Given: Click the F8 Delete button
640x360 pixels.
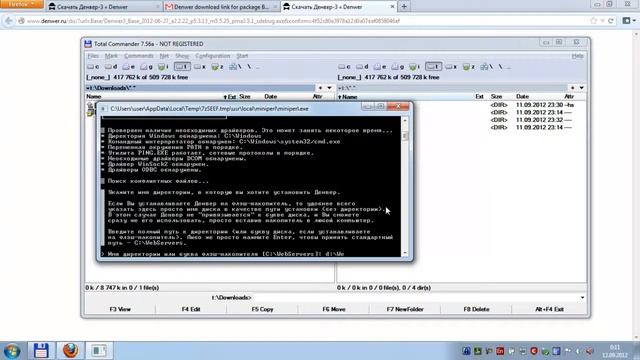Looking at the screenshot, I should [476, 309].
